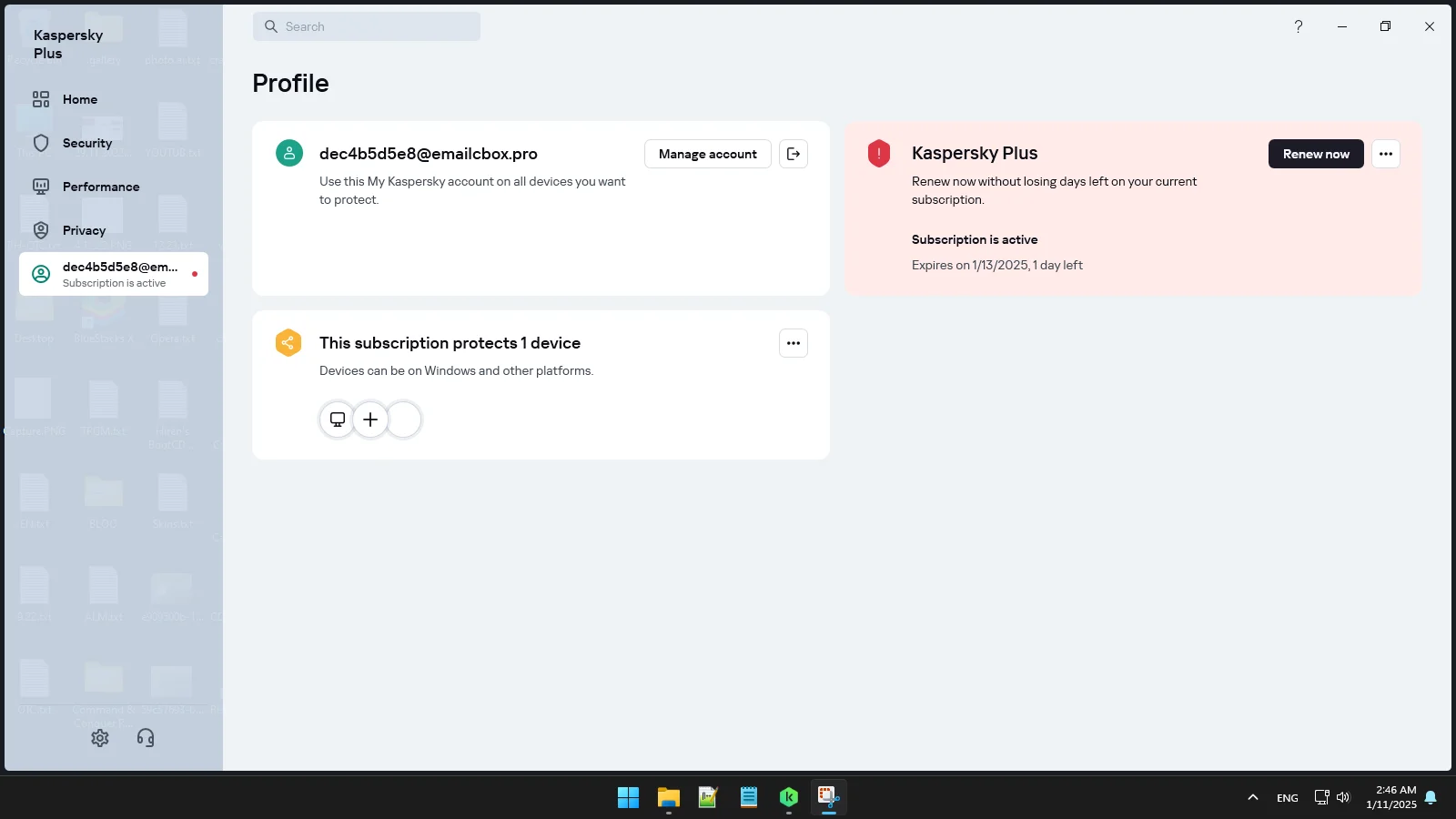
Task: Open File Explorer from taskbar
Action: click(x=669, y=798)
